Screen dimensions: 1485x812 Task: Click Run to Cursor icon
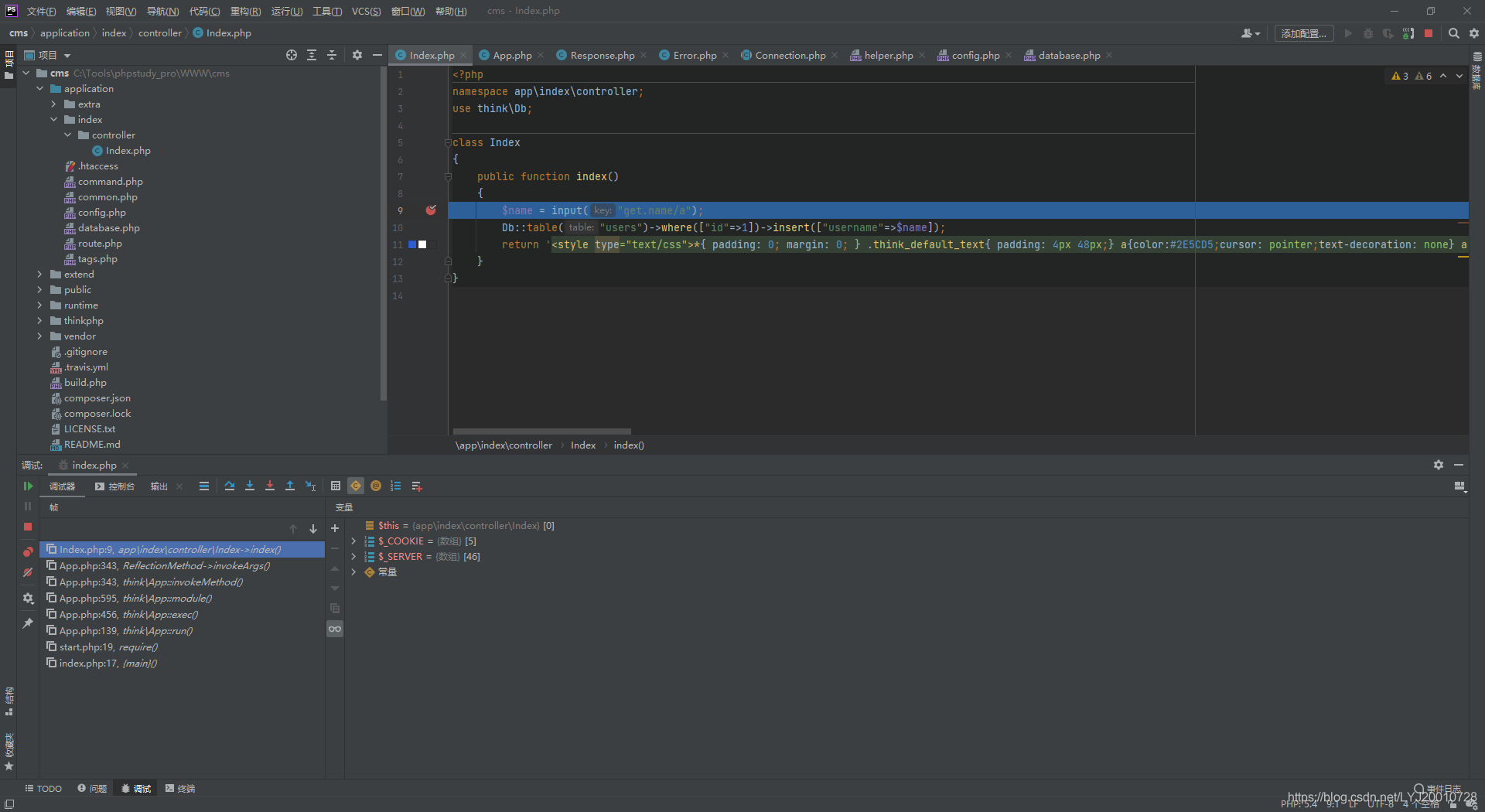310,486
